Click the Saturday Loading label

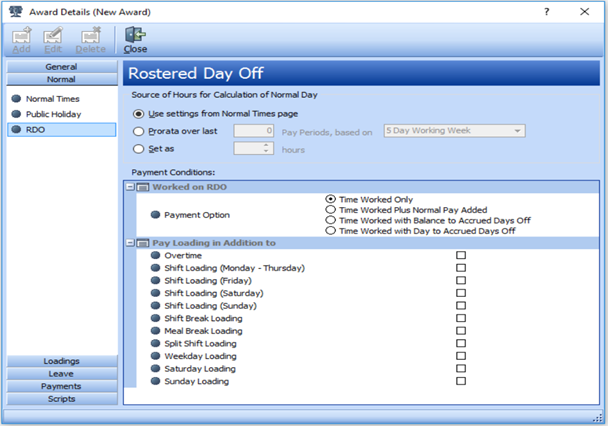click(x=200, y=369)
